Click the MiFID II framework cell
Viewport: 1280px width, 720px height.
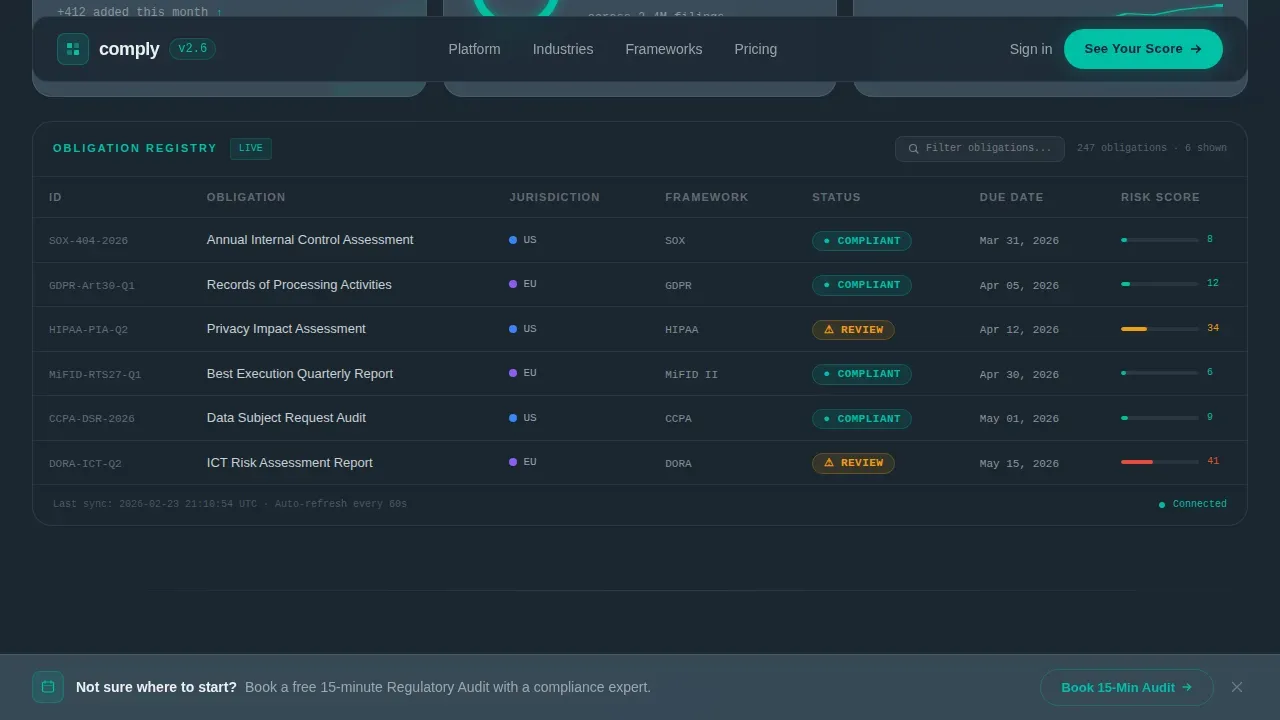coord(691,375)
